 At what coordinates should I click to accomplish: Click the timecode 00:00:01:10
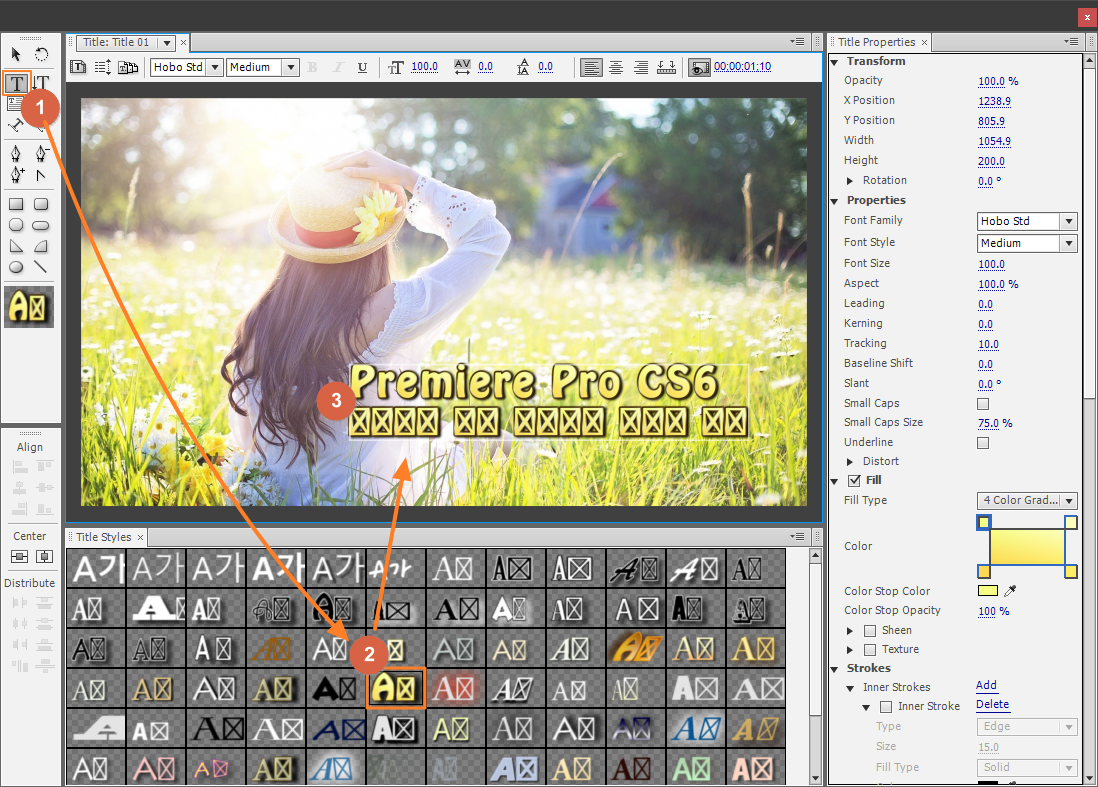pos(742,67)
